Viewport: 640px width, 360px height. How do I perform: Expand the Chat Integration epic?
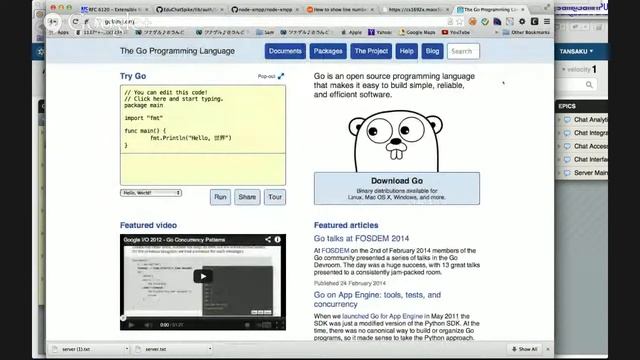coord(560,133)
